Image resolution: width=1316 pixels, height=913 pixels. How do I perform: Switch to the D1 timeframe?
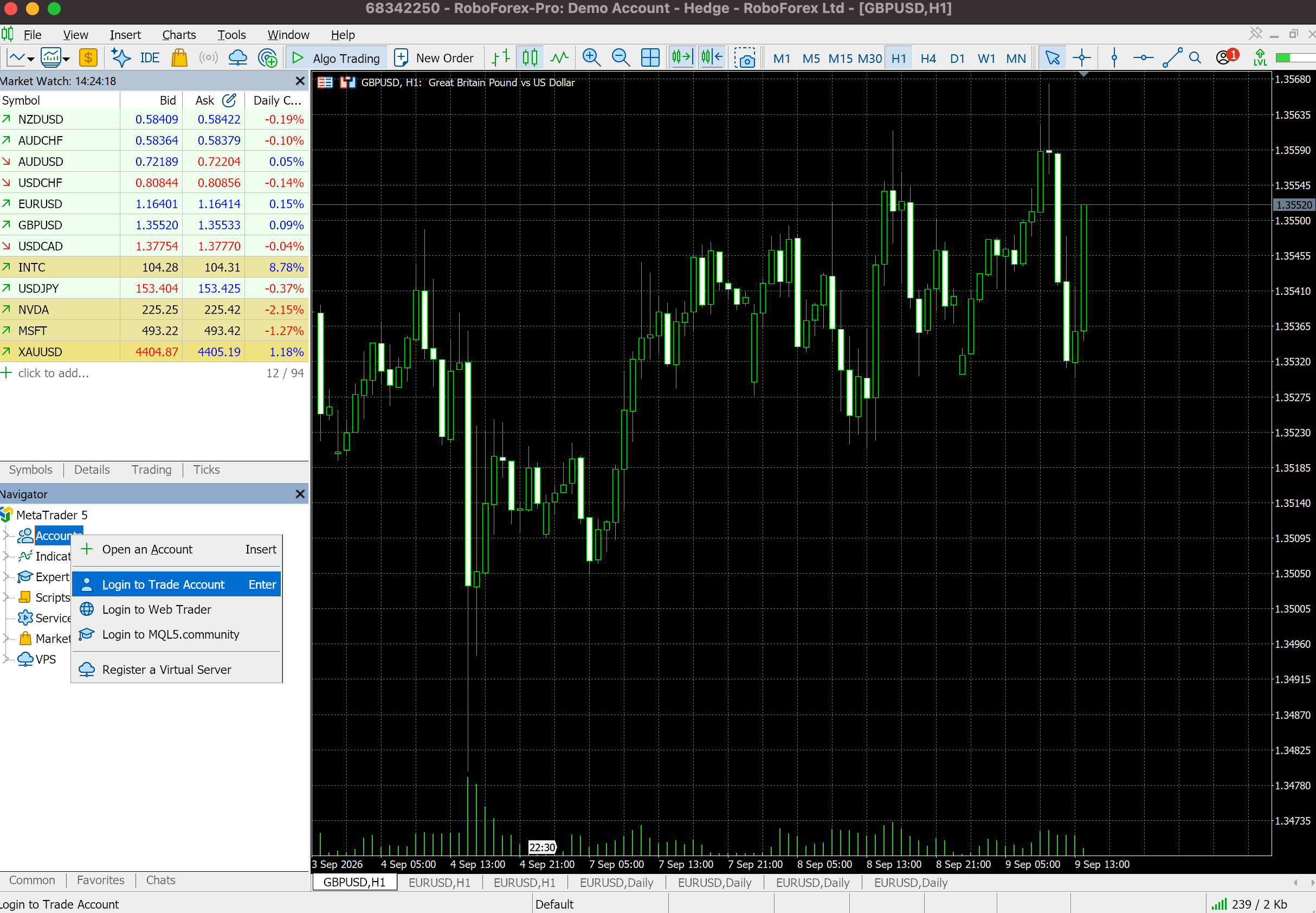point(957,58)
